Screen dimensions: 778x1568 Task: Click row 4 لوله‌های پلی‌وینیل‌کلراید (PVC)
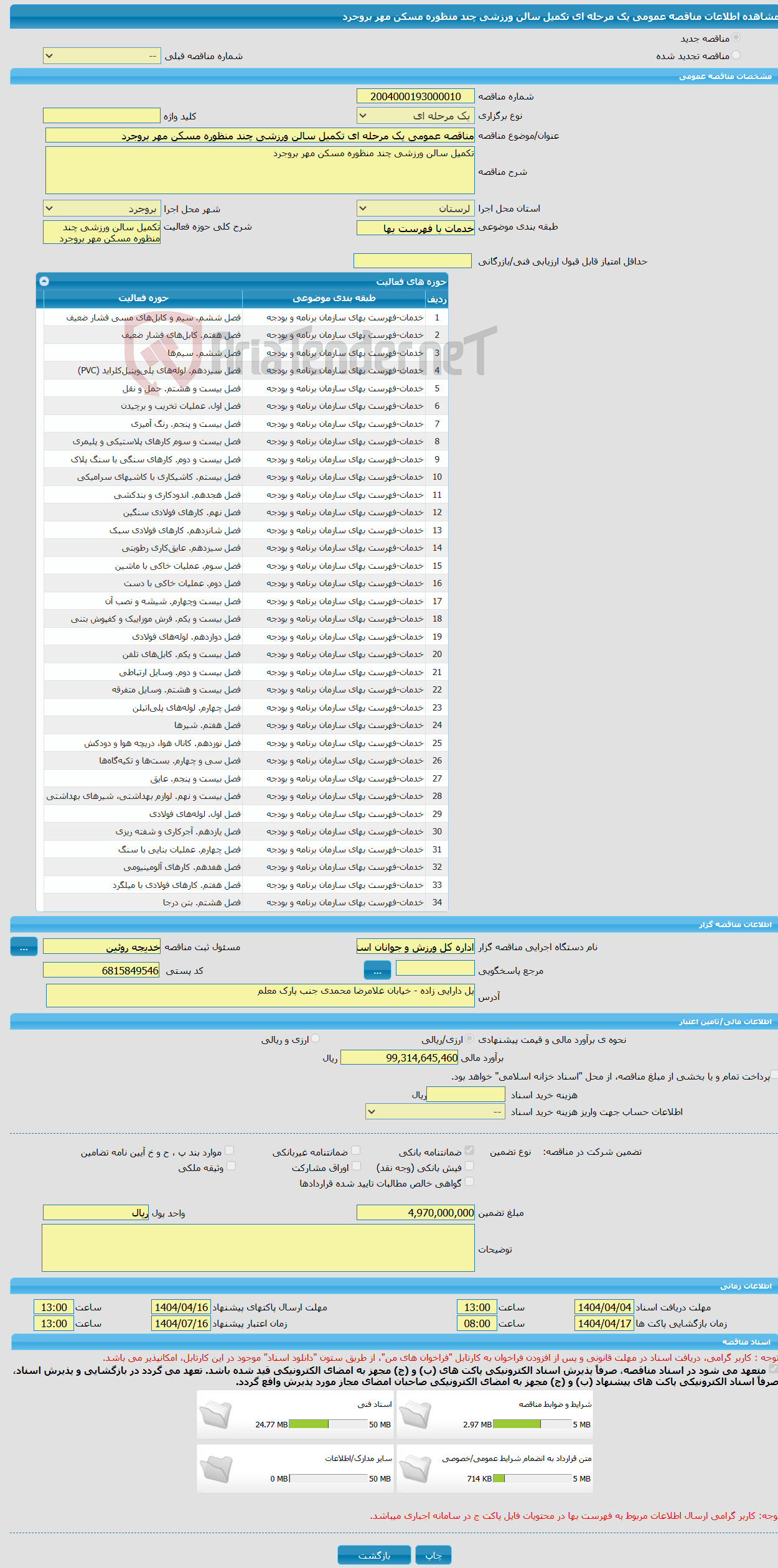click(x=245, y=370)
